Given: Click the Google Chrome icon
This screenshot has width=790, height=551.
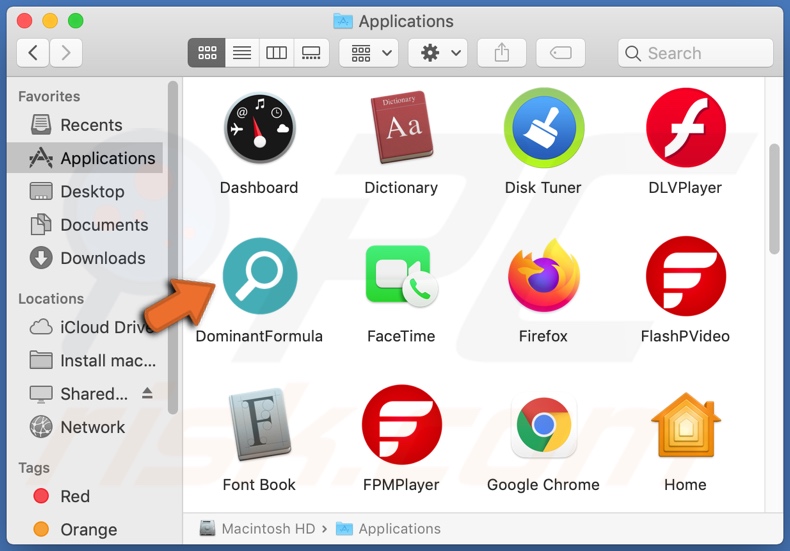Looking at the screenshot, I should (543, 426).
